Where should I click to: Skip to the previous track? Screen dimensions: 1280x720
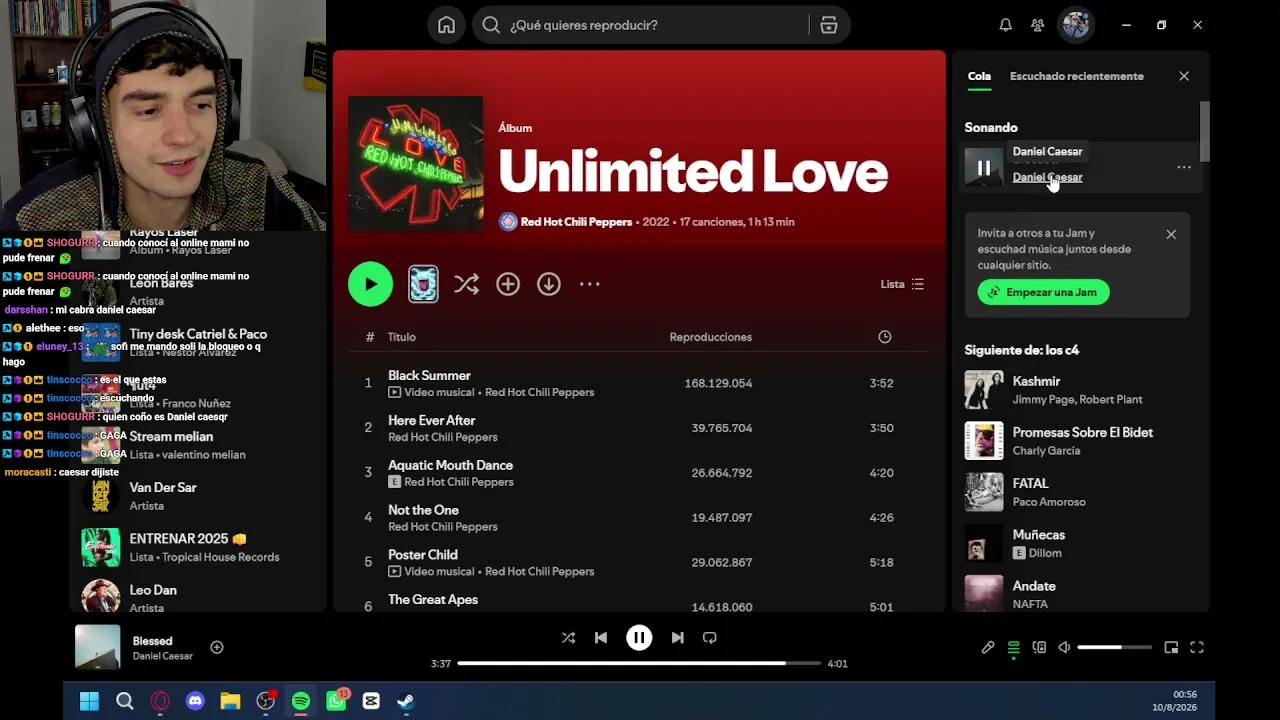click(601, 638)
